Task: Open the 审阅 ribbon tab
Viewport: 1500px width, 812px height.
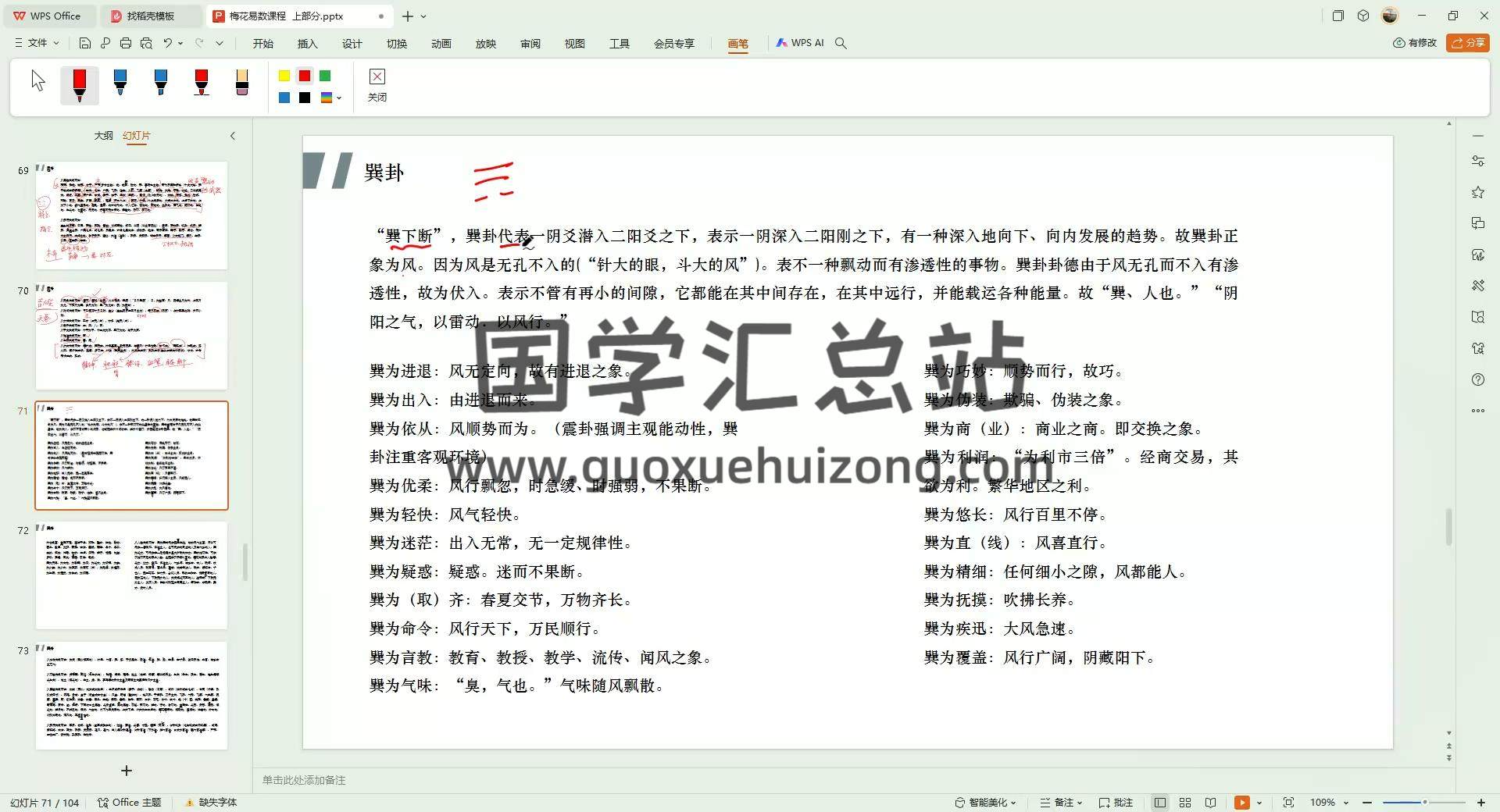Action: pyautogui.click(x=530, y=44)
